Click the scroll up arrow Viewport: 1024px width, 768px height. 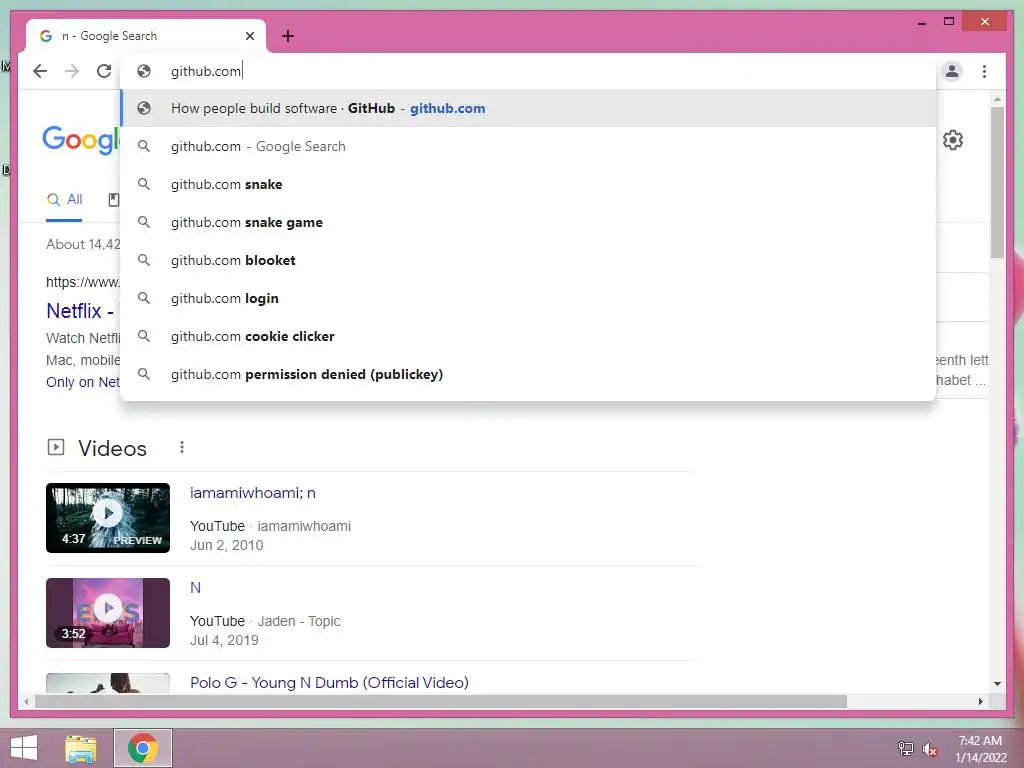coord(997,99)
